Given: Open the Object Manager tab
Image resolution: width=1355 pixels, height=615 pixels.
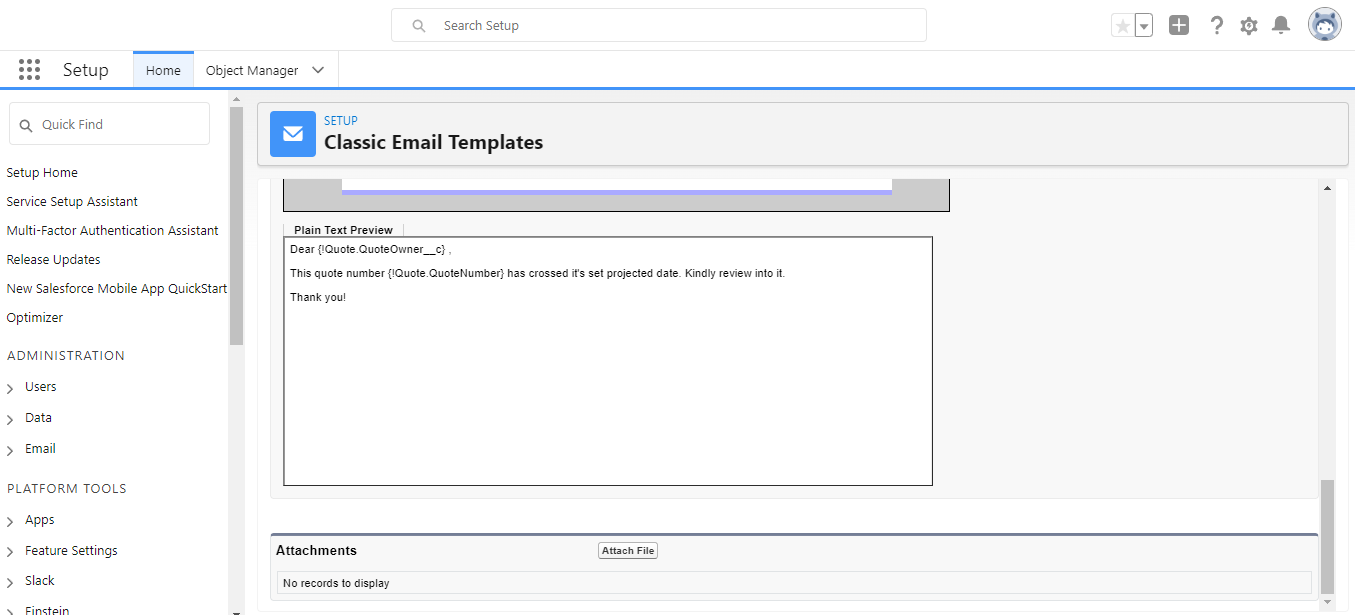Looking at the screenshot, I should tap(252, 70).
